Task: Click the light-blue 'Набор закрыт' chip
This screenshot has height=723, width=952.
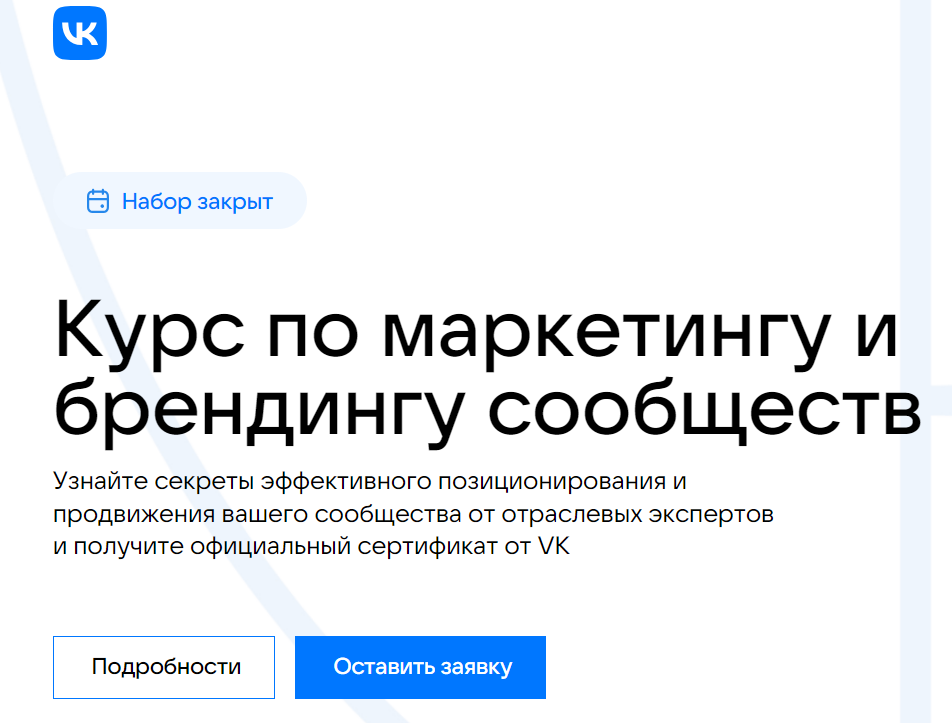Action: (182, 200)
